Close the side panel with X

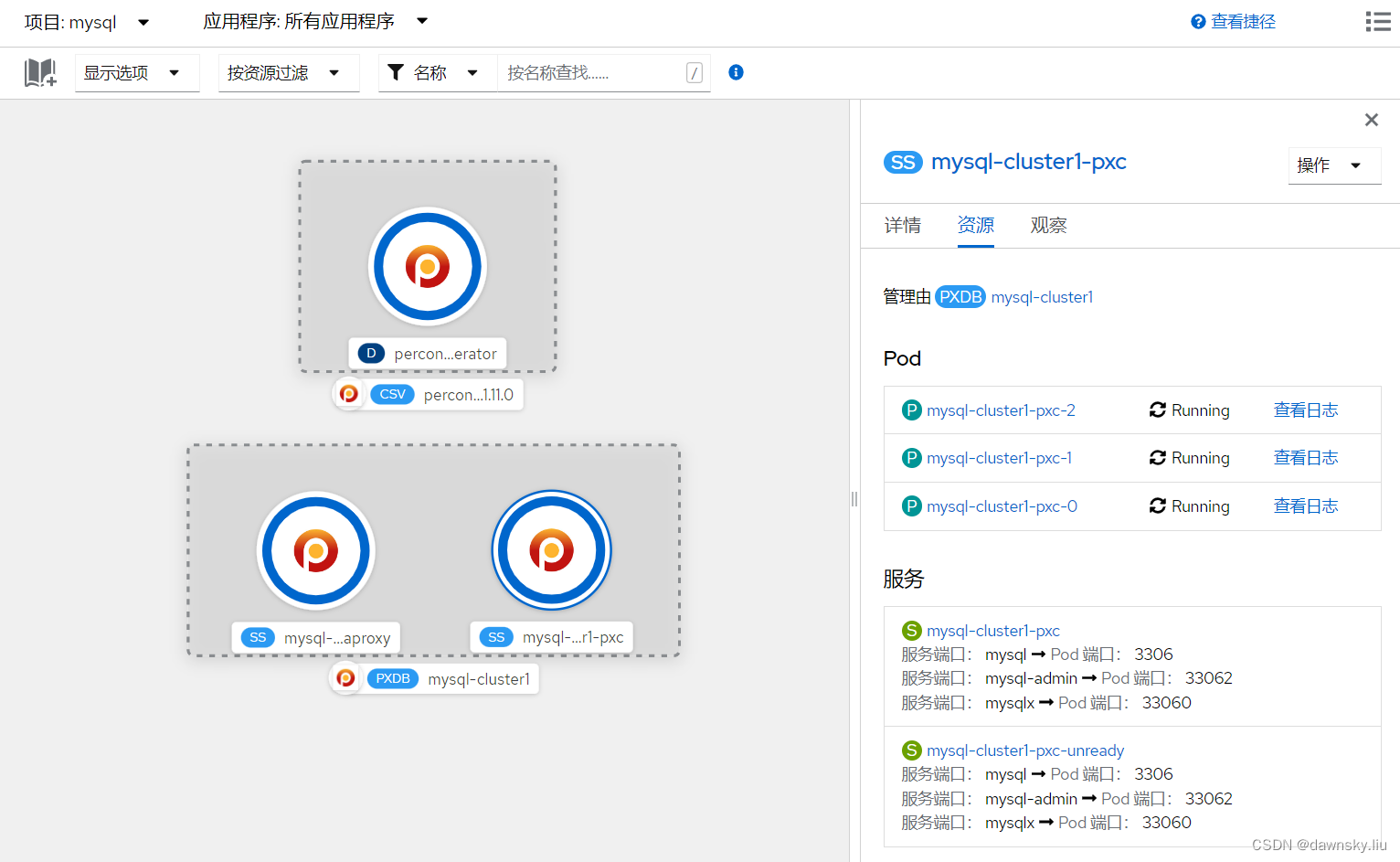click(x=1371, y=120)
